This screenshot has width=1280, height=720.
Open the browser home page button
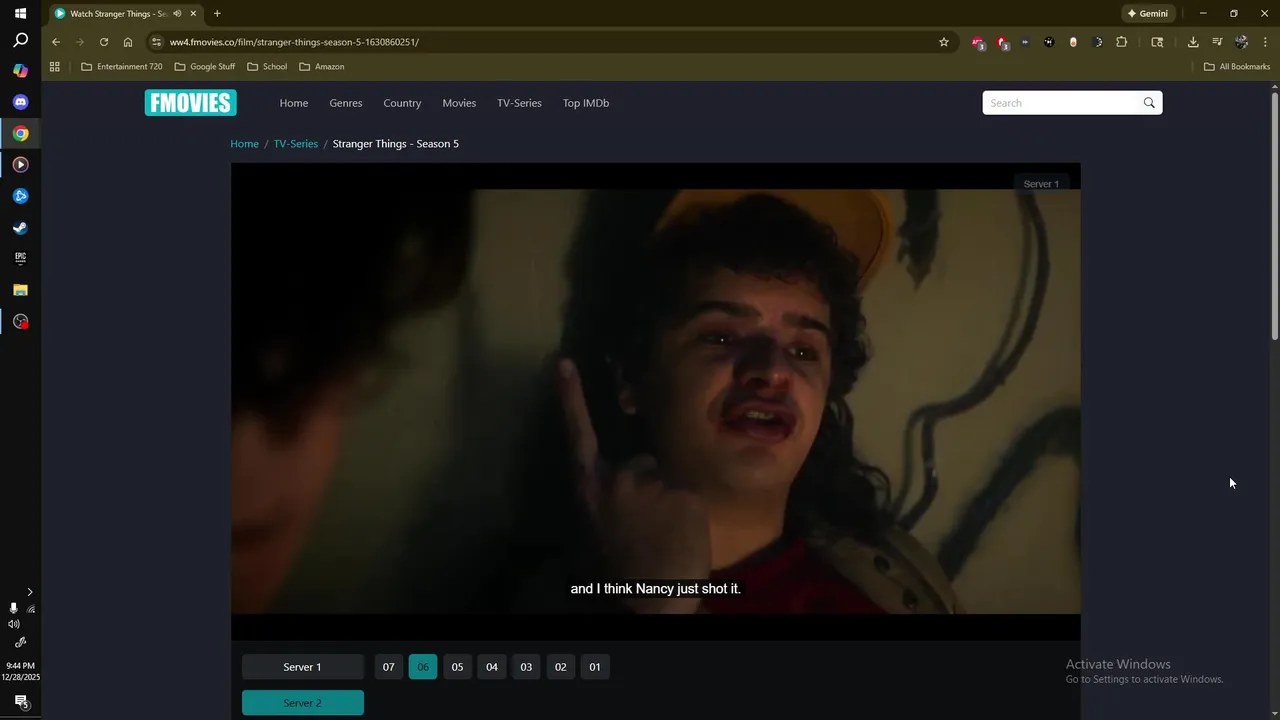[x=128, y=42]
